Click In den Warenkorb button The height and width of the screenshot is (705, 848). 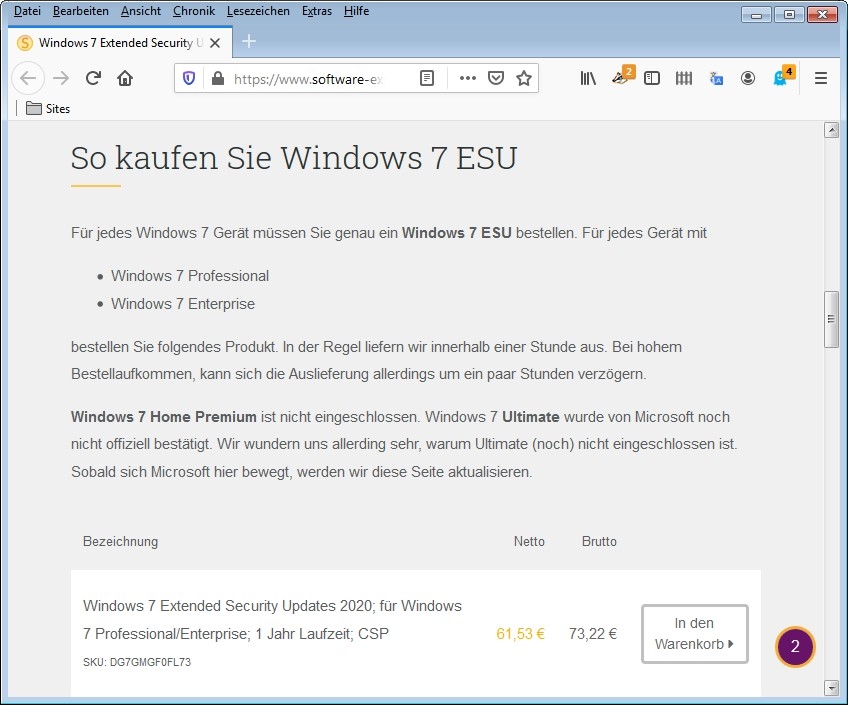(694, 634)
